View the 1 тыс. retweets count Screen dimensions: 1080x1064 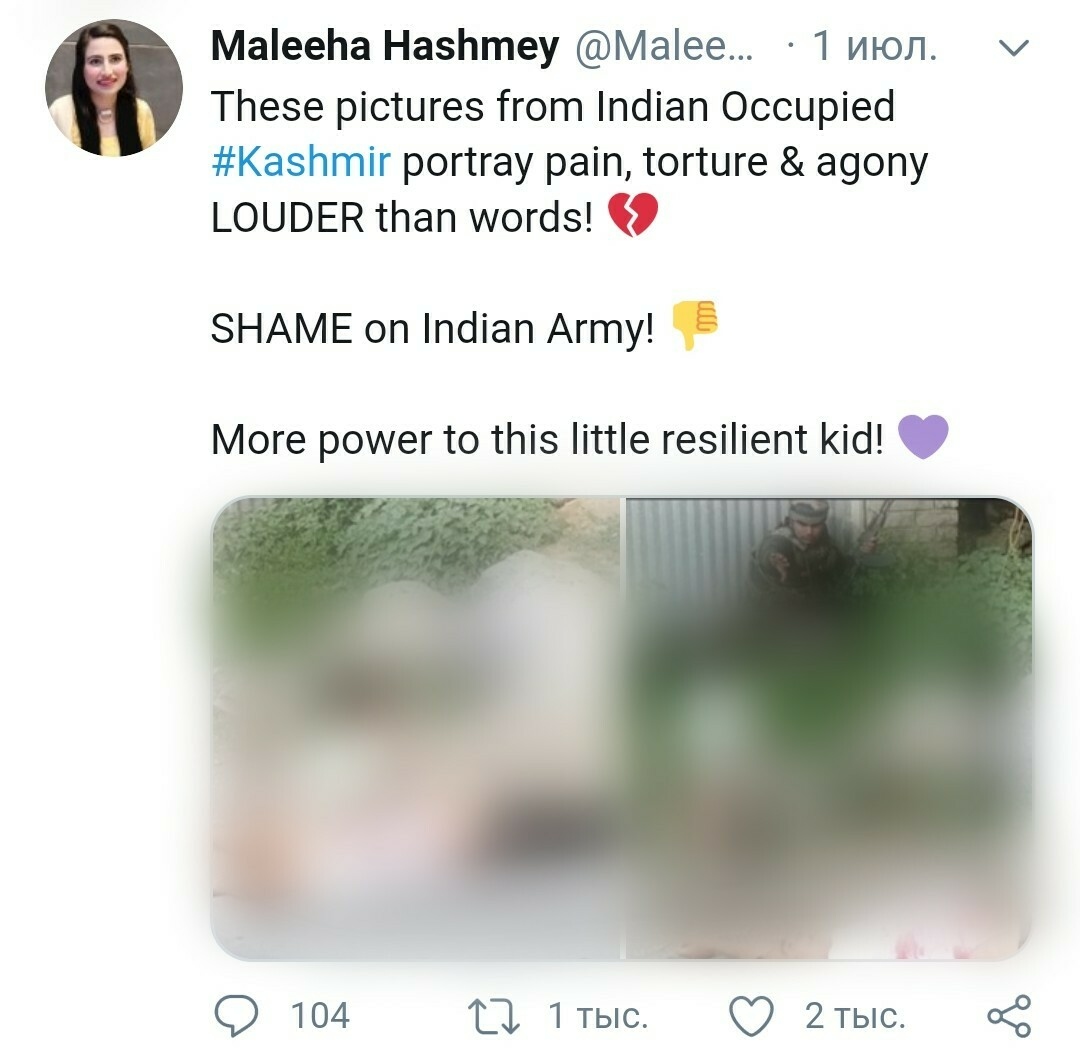[598, 1016]
